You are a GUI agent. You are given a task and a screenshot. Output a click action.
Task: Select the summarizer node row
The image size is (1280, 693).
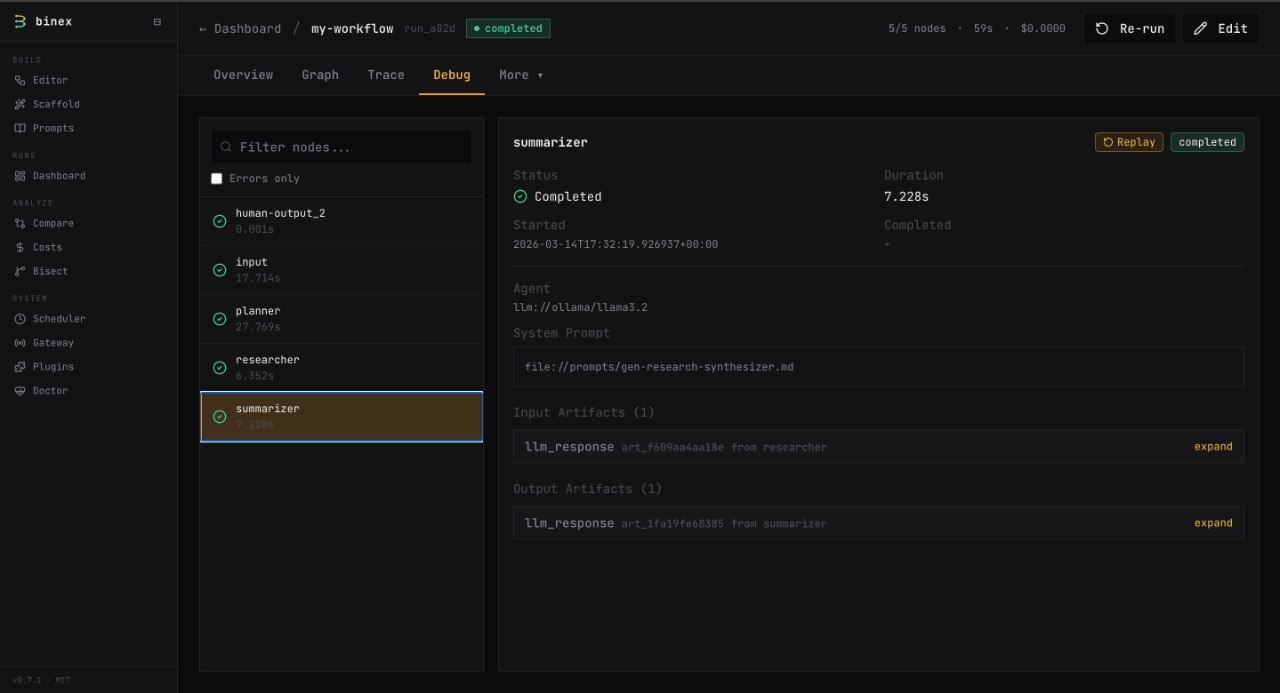pos(341,417)
